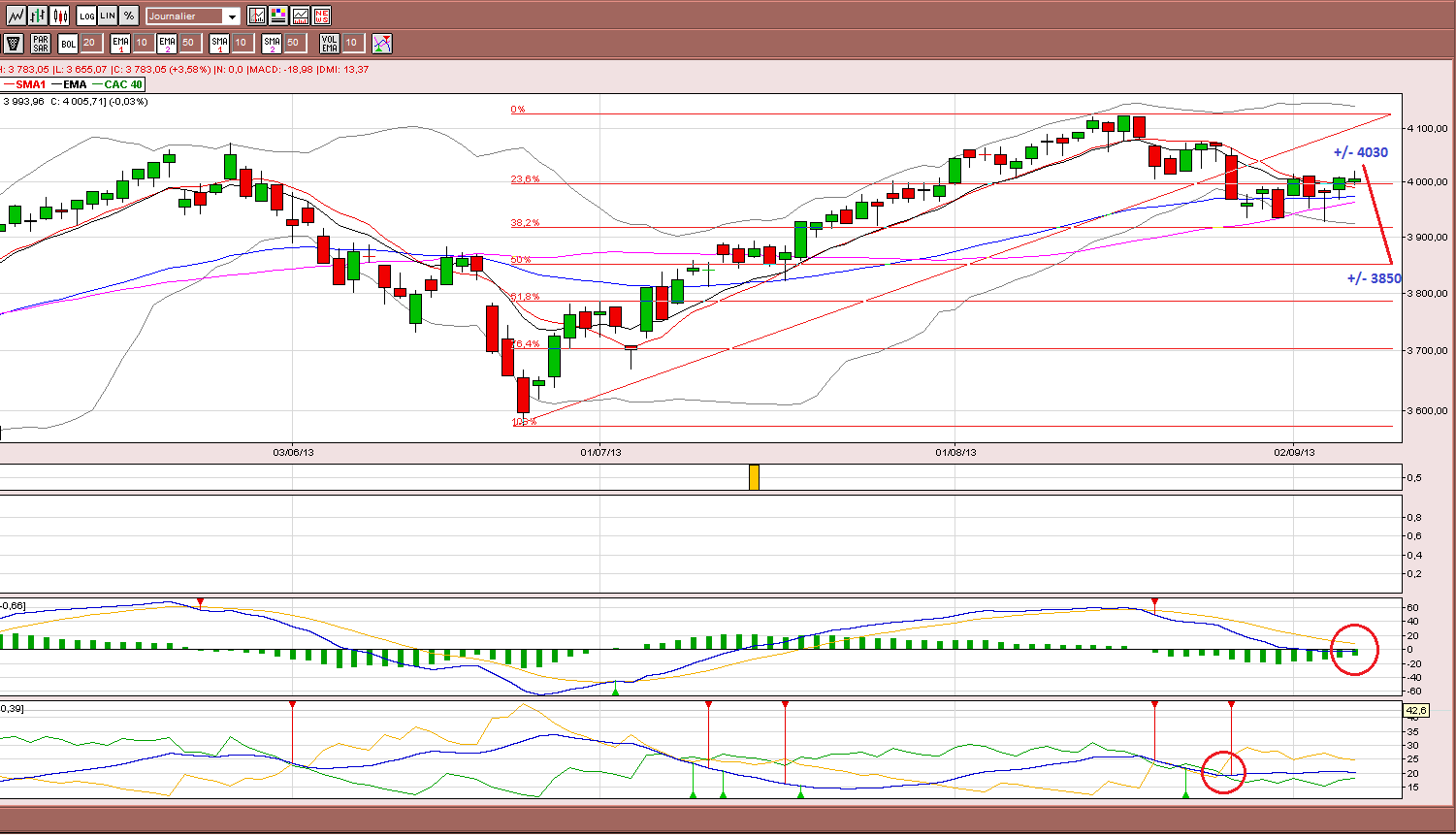Toggle the SMA 1 moving average
The image size is (1456, 837).
pos(219,43)
